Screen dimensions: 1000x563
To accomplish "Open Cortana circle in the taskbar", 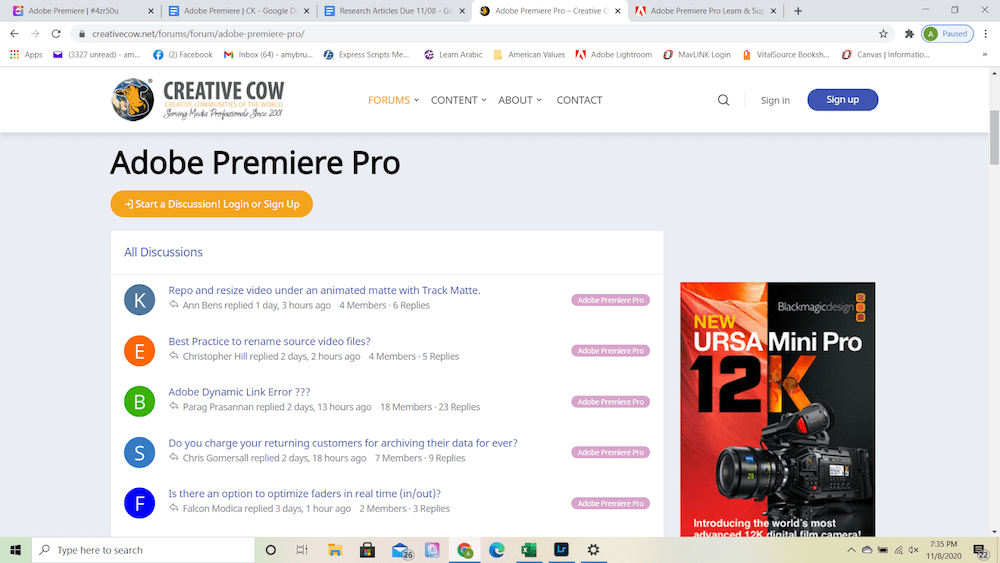I will [x=270, y=550].
